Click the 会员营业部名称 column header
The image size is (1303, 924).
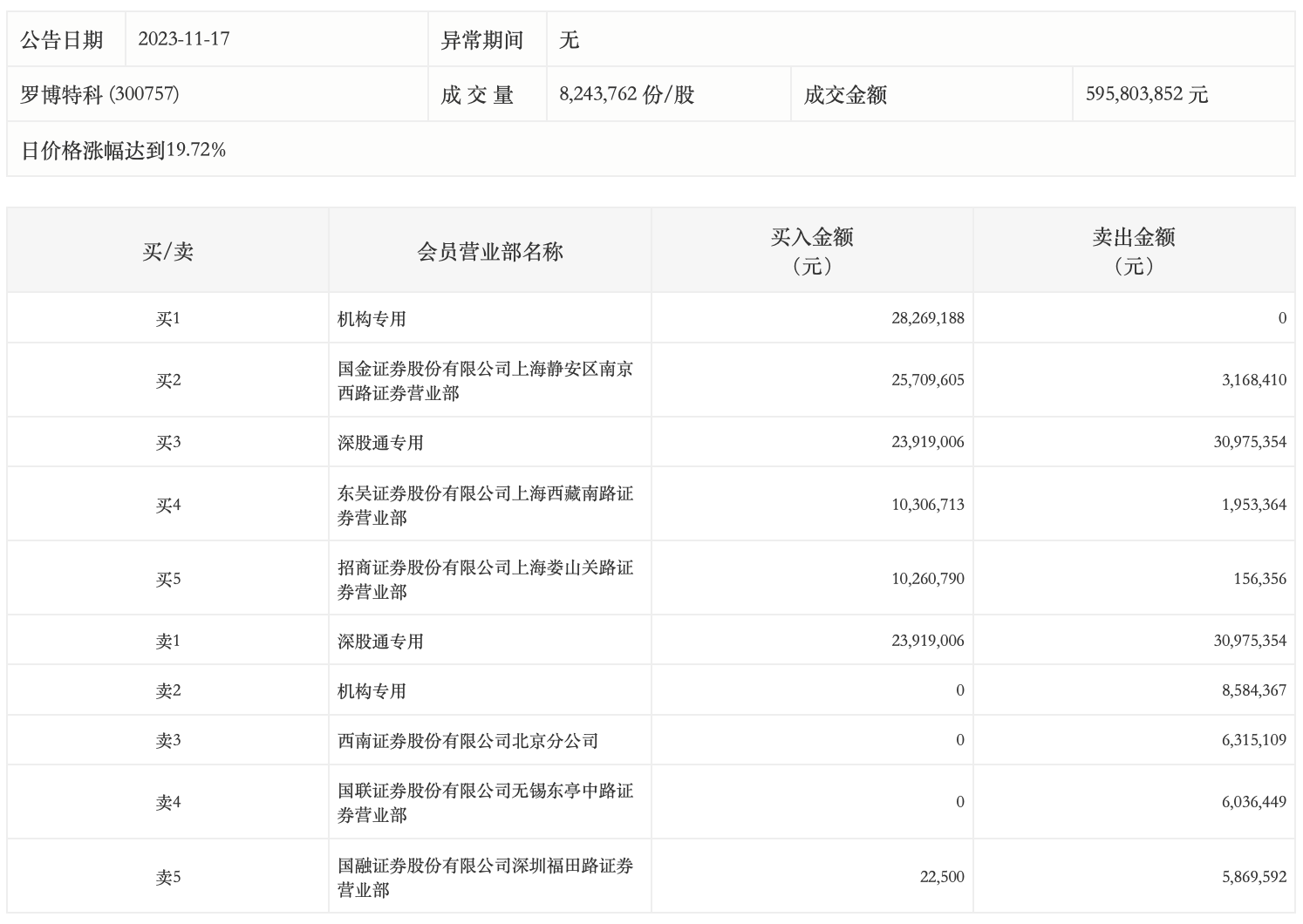click(x=490, y=252)
